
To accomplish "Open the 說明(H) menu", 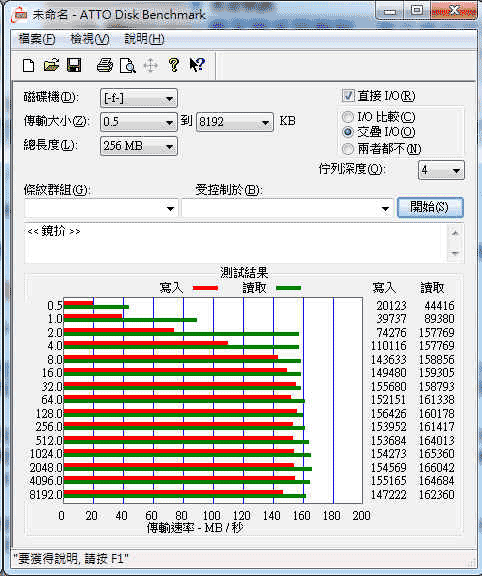I will click(144, 39).
